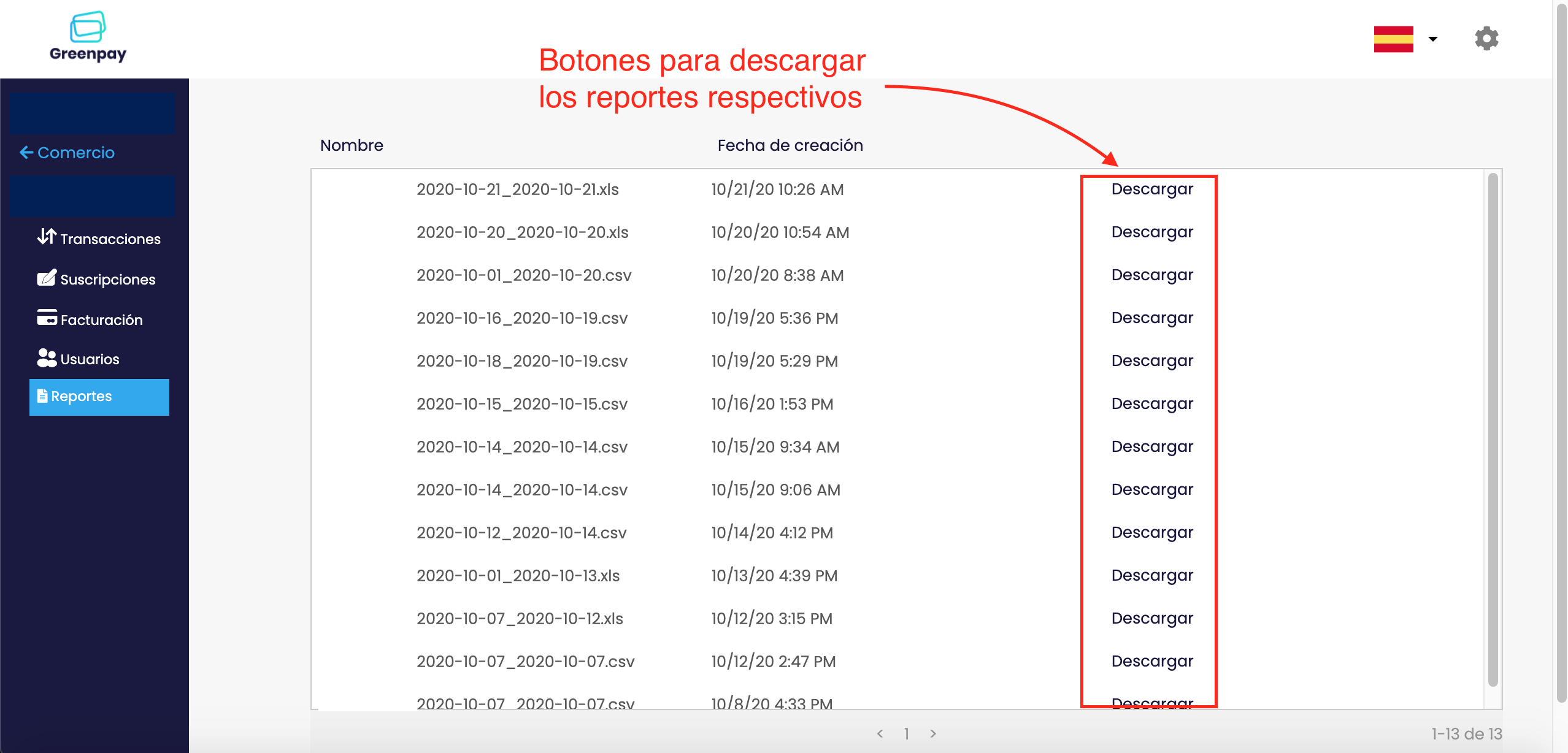Screen dimensions: 1568x753
Task: Download report 2020-10-01_2020-10-13.xls
Action: click(x=1151, y=575)
